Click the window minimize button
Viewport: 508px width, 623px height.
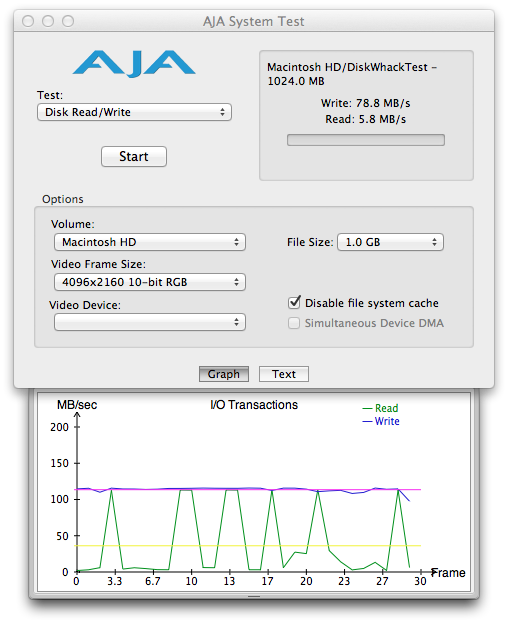[48, 21]
